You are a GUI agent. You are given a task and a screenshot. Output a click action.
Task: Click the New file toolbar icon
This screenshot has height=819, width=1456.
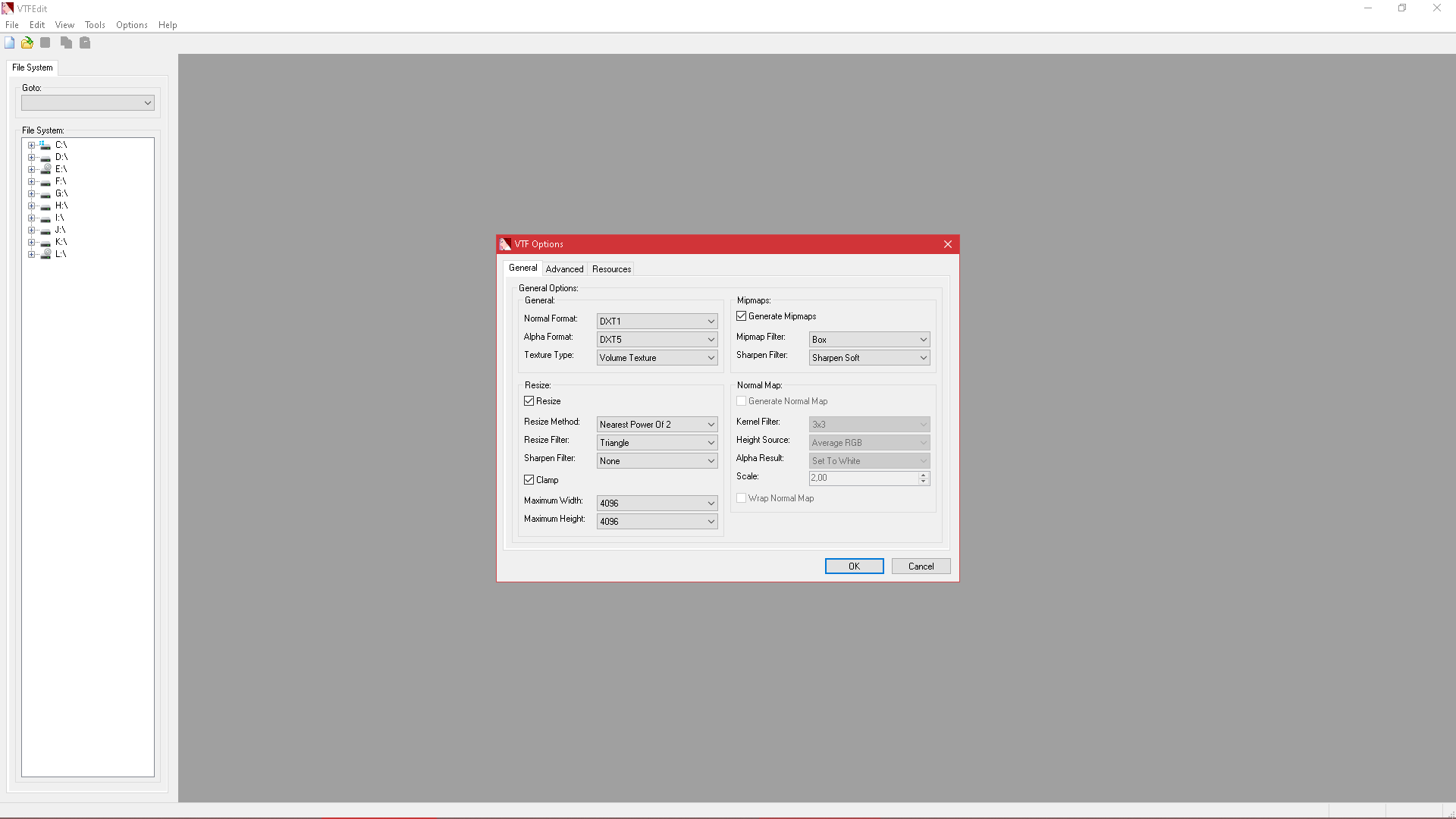pyautogui.click(x=10, y=42)
